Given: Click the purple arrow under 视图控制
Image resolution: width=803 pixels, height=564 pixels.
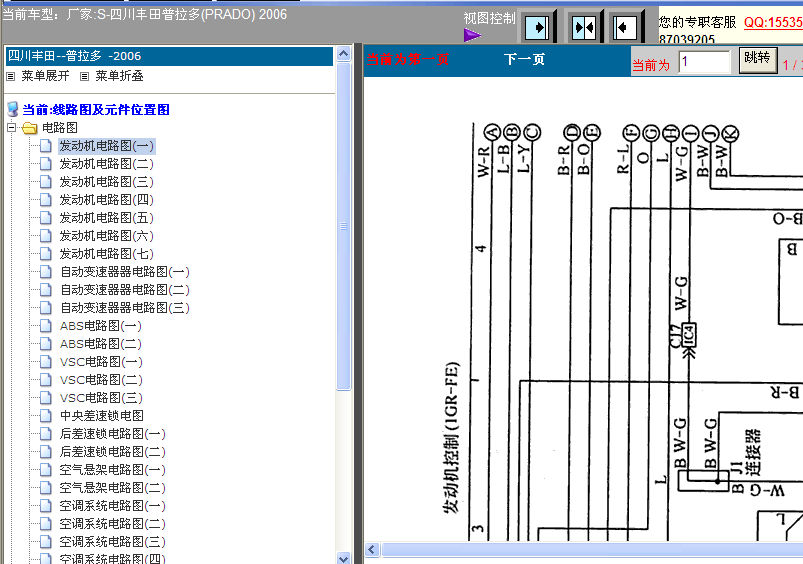Looking at the screenshot, I should [x=472, y=35].
